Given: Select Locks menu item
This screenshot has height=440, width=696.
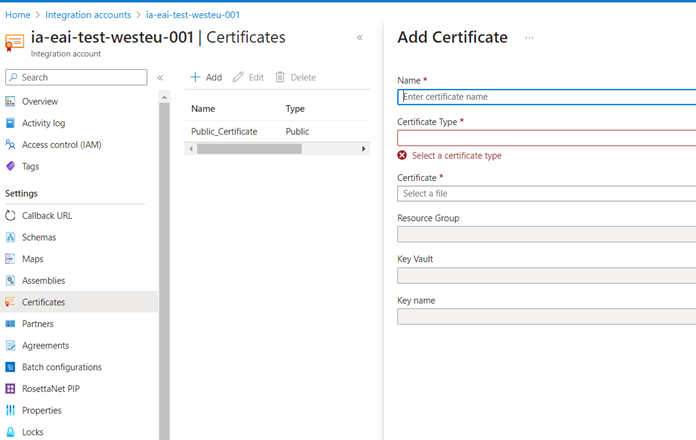Looking at the screenshot, I should pyautogui.click(x=33, y=432).
